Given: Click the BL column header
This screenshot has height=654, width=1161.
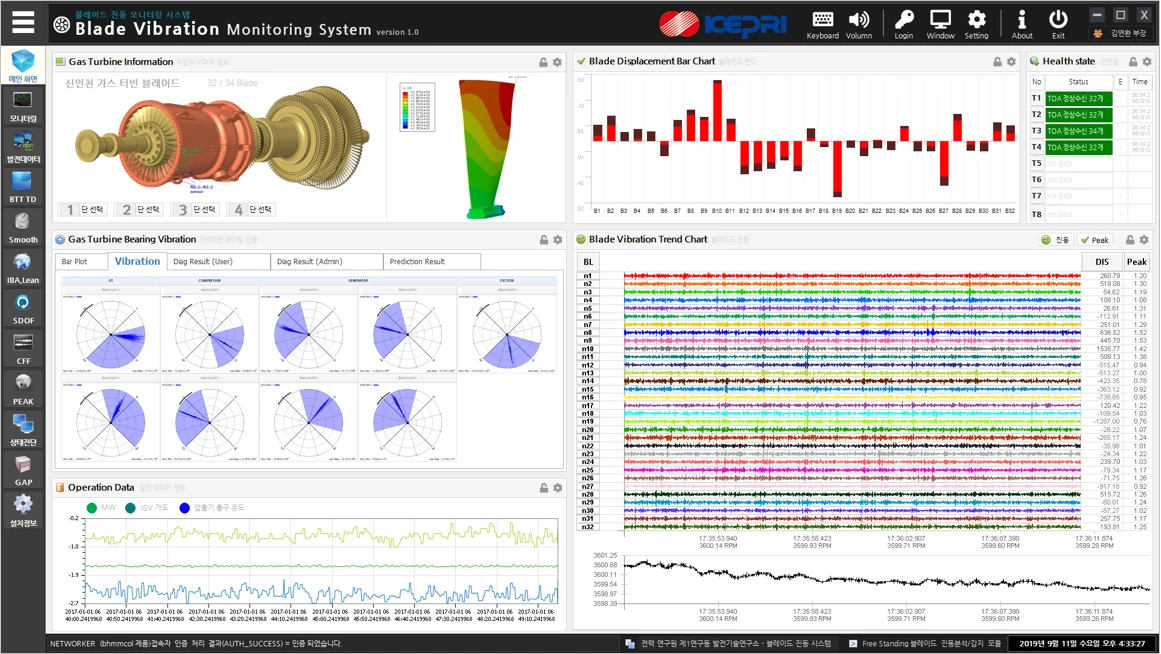Looking at the screenshot, I should pos(588,261).
